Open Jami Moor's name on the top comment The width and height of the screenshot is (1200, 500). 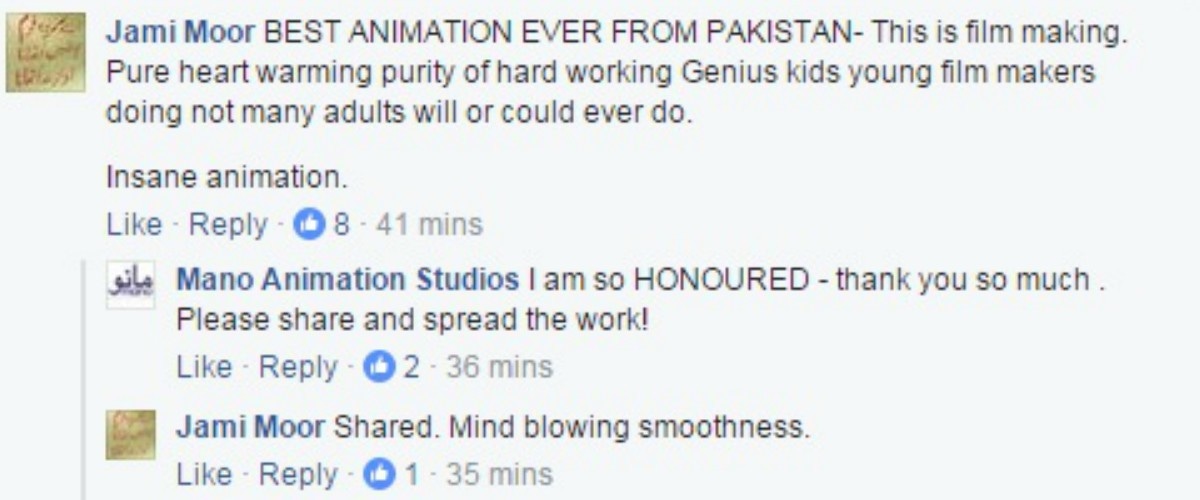tap(181, 33)
